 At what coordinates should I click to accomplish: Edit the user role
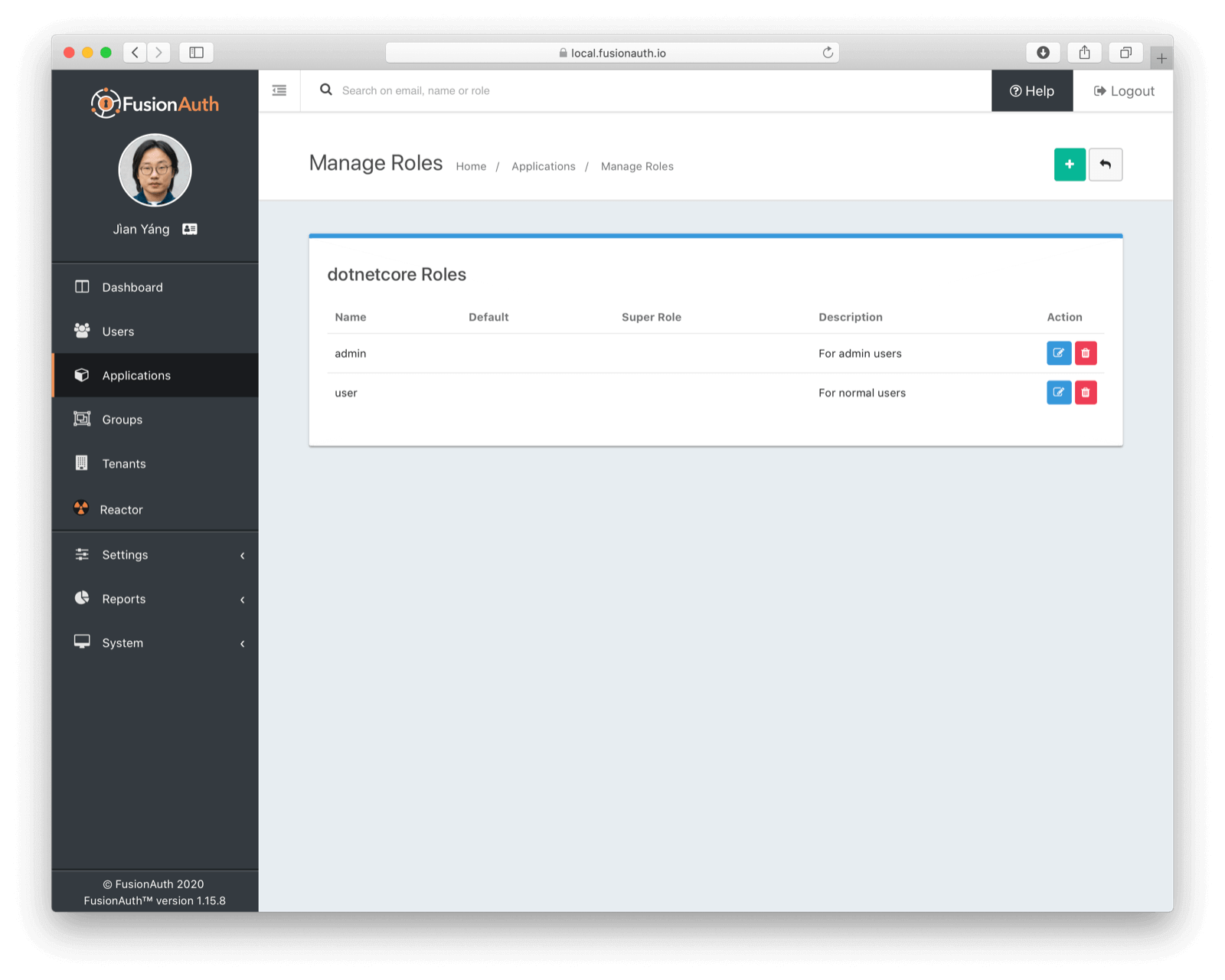(x=1058, y=393)
